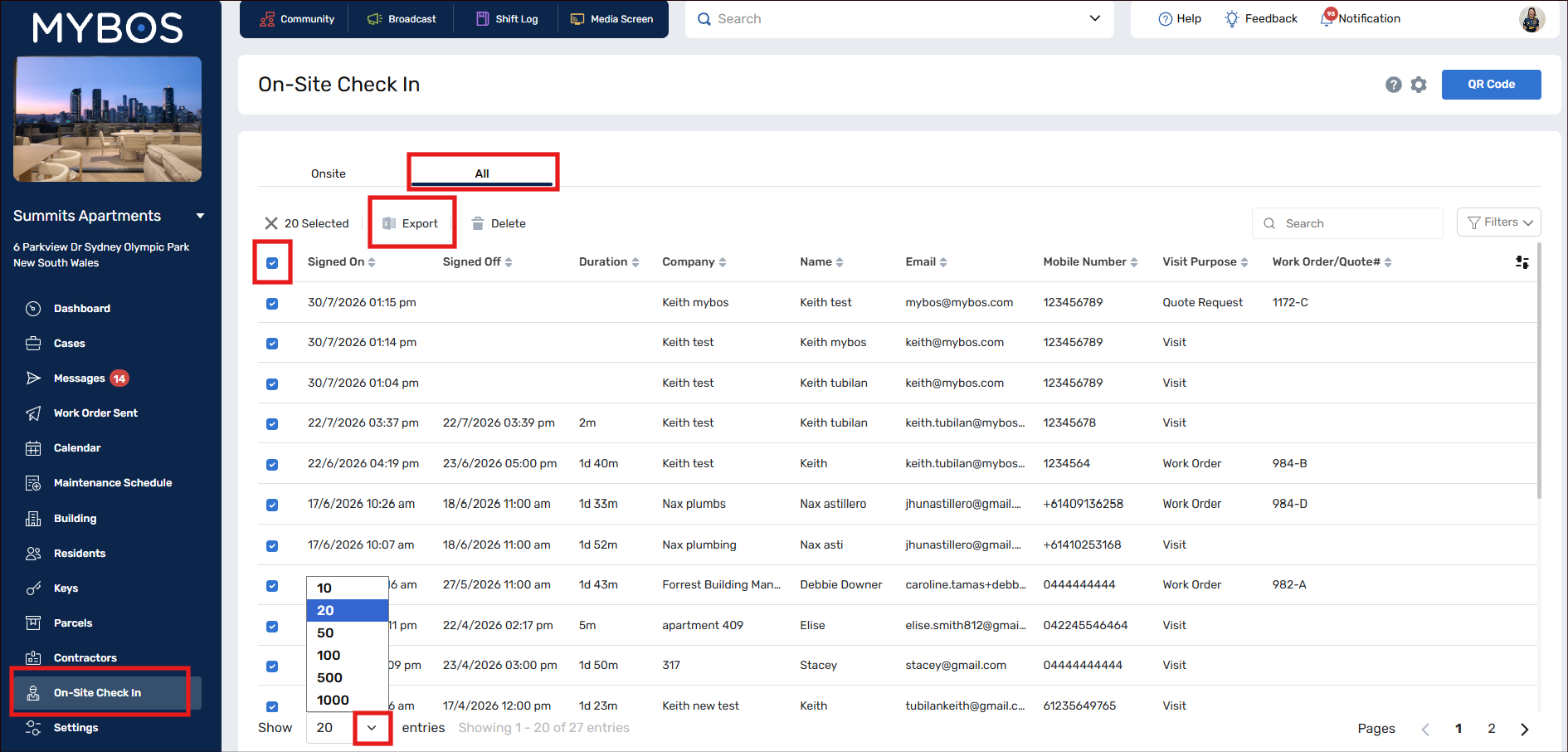
Task: Open On-Site Check In sidebar item
Action: 106,693
